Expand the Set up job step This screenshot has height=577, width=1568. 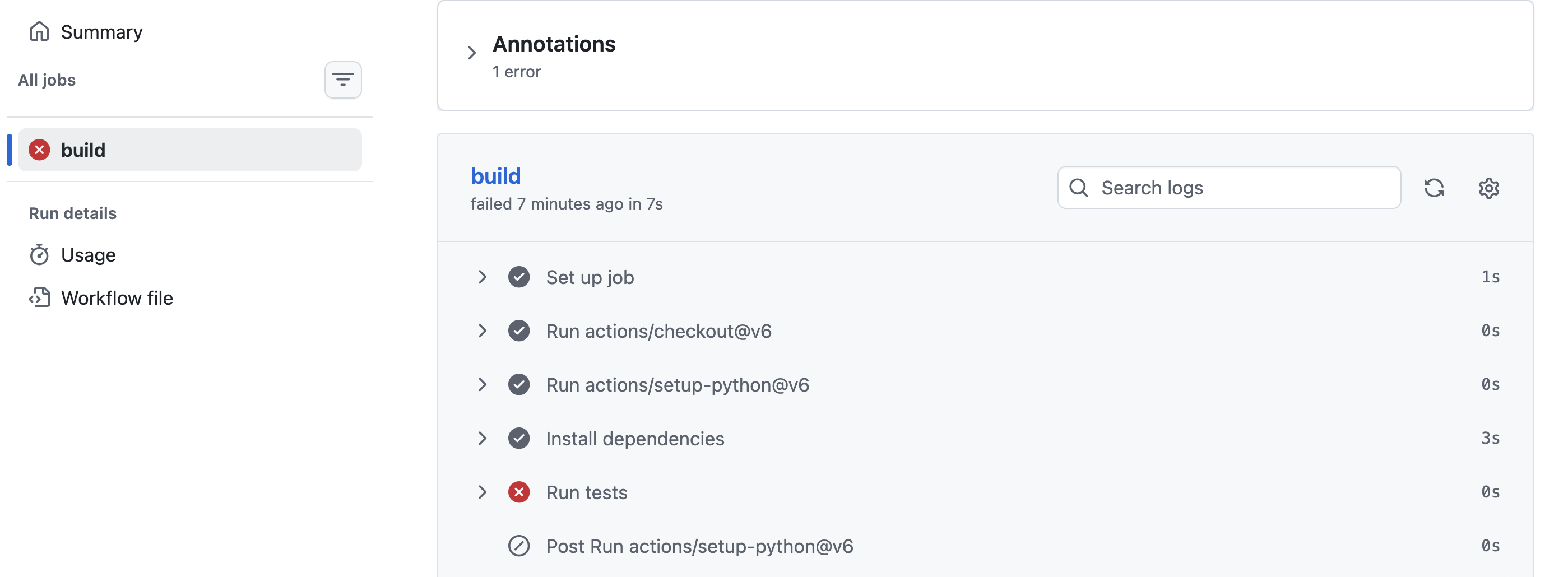coord(482,277)
